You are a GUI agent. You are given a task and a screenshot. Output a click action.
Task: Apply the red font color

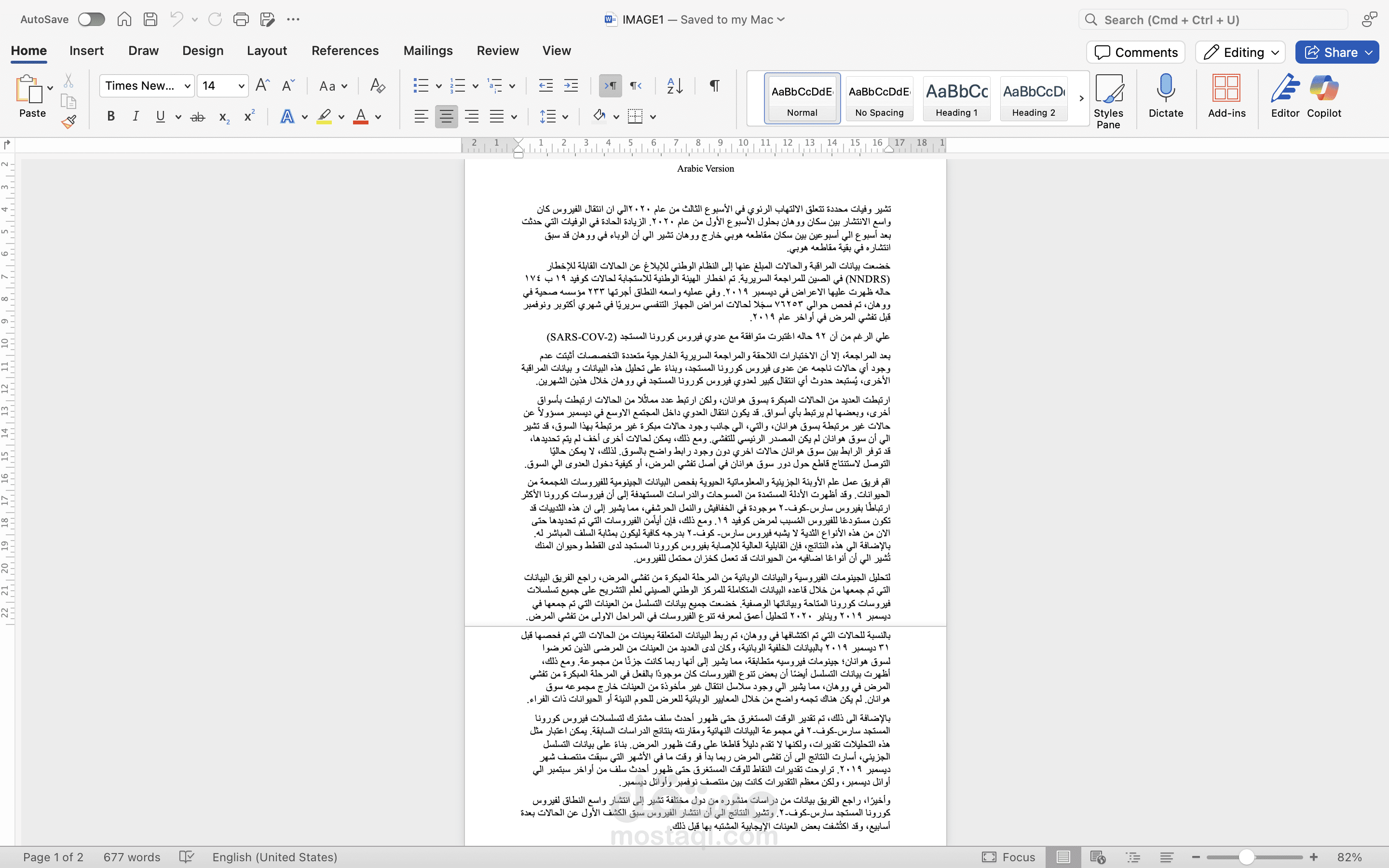(x=360, y=117)
